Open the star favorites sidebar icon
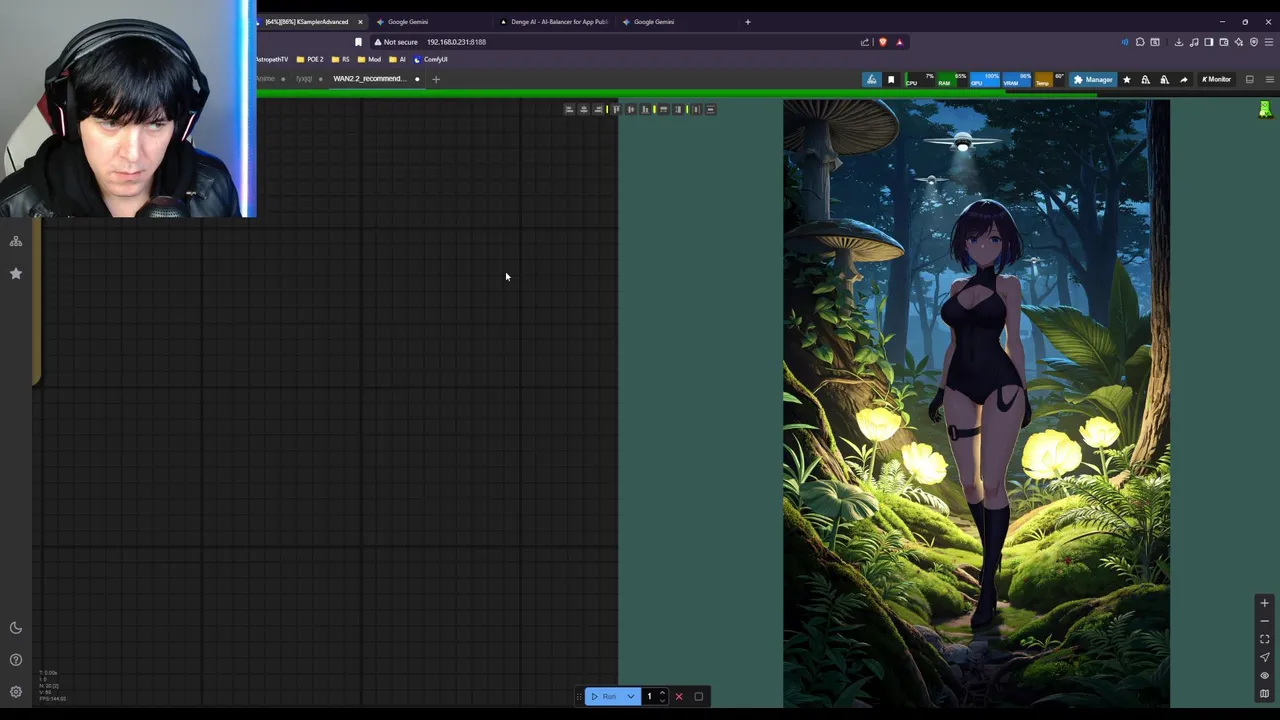 coord(16,273)
